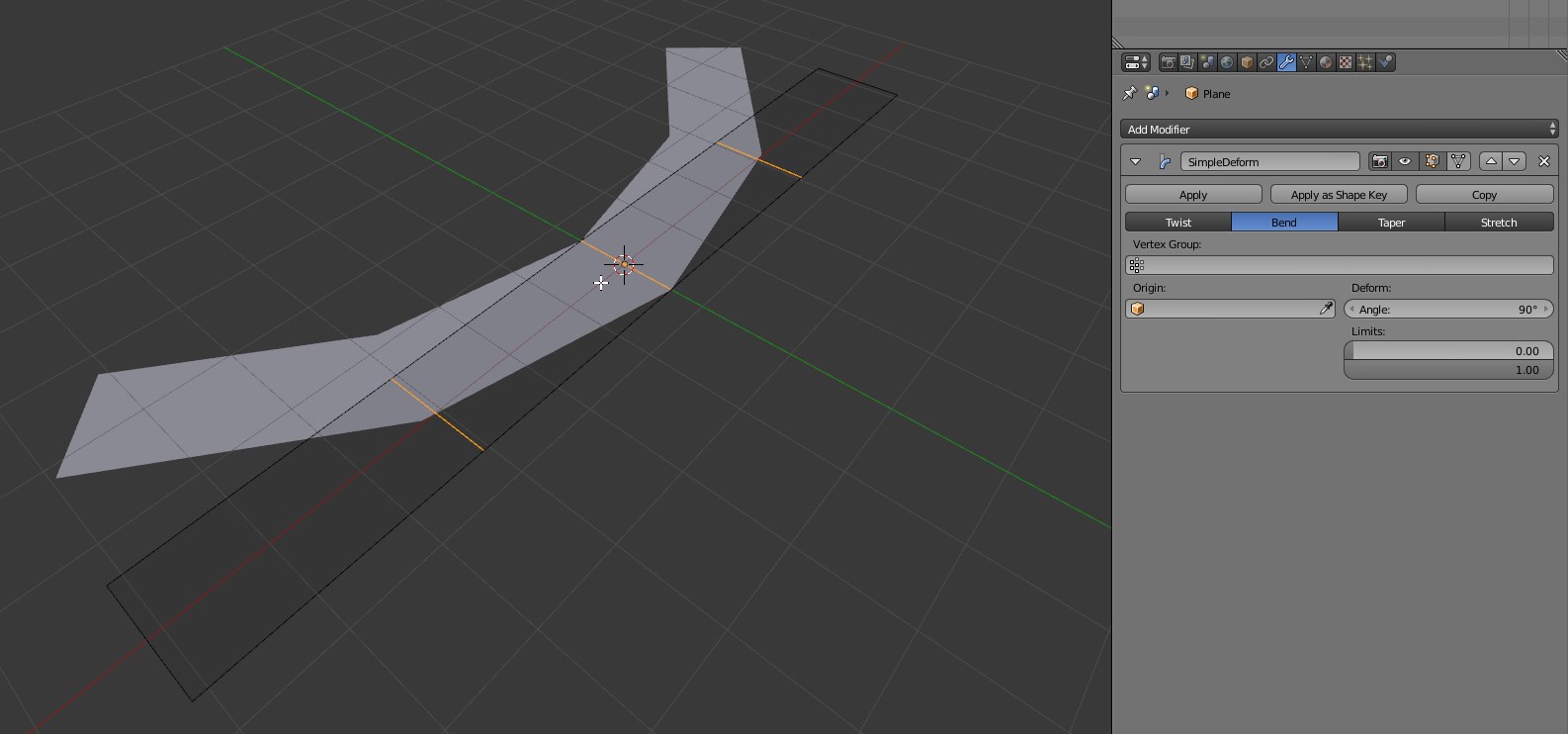This screenshot has width=1568, height=734.
Task: Select the Twist deform mode
Action: point(1178,223)
